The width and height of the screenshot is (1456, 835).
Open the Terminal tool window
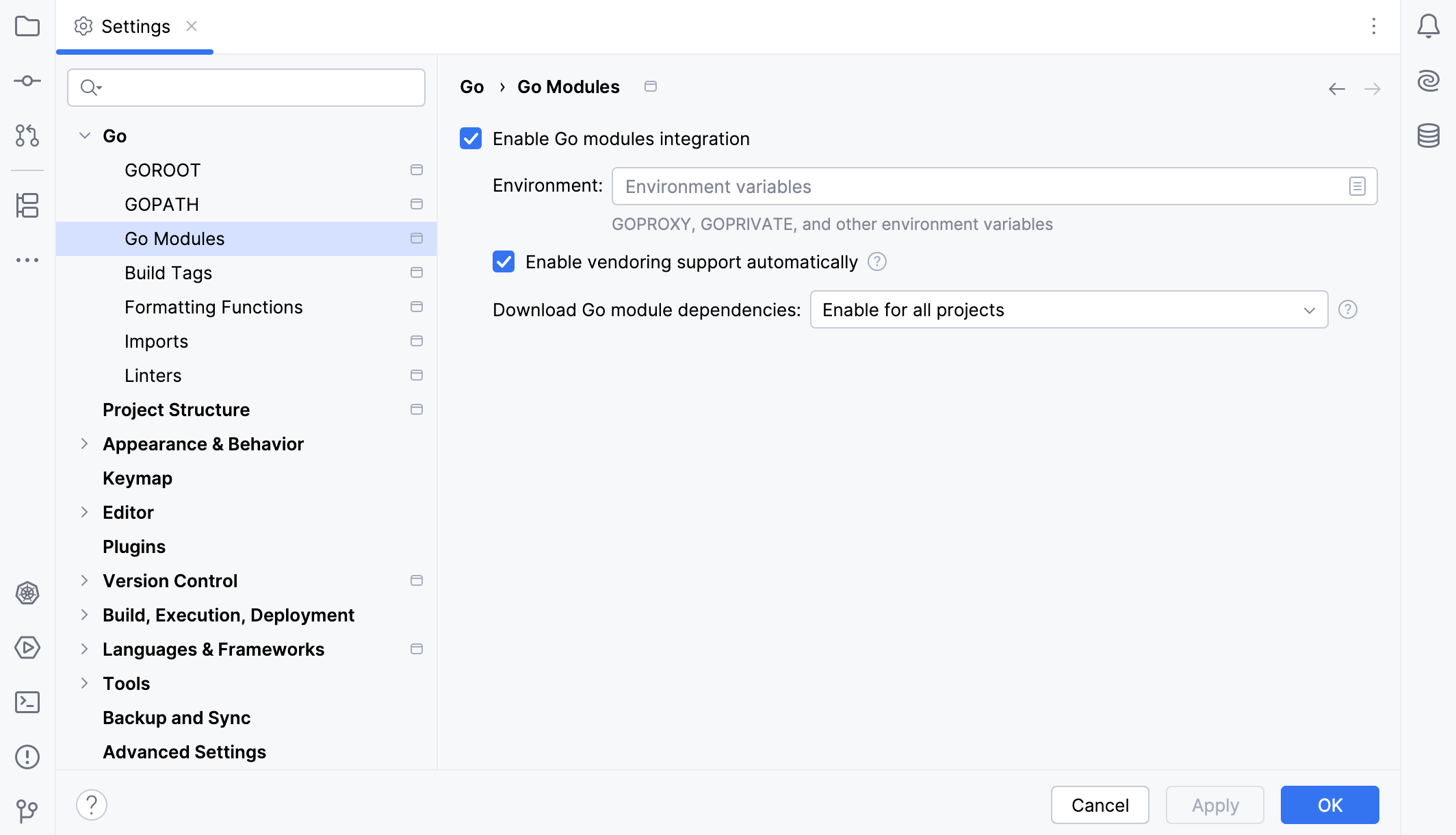pos(27,702)
